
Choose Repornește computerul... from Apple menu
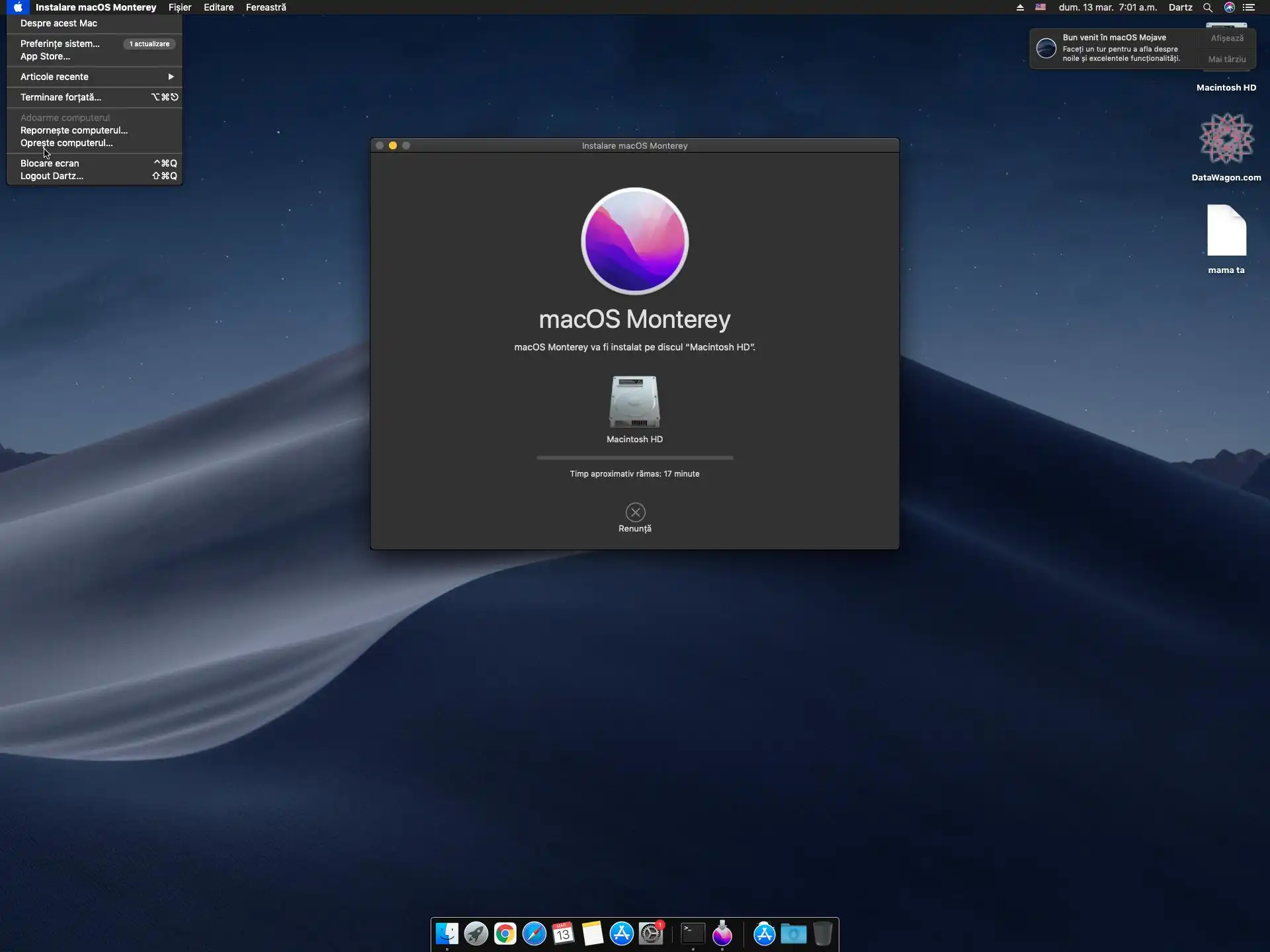point(74,130)
